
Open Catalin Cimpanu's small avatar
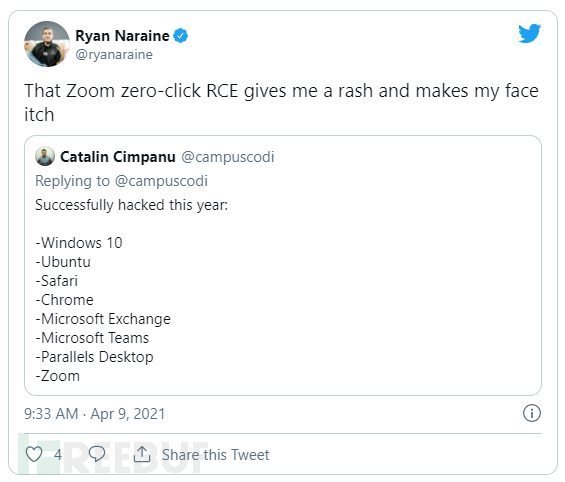coord(45,156)
